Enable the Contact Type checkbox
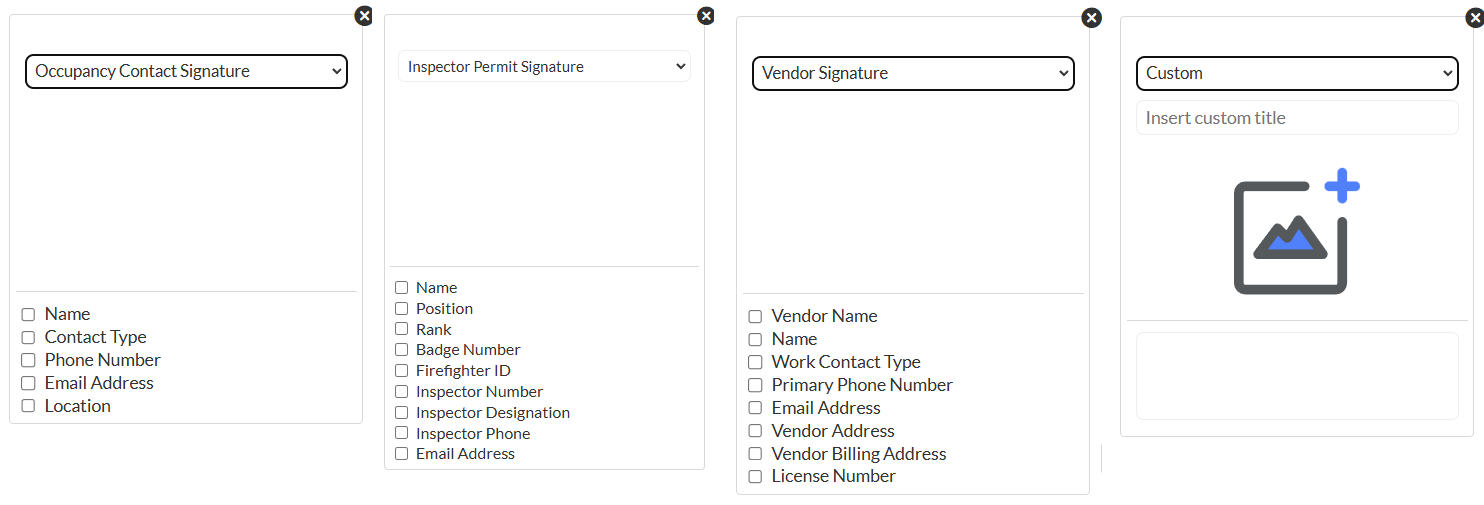The height and width of the screenshot is (505, 1484). [x=28, y=337]
